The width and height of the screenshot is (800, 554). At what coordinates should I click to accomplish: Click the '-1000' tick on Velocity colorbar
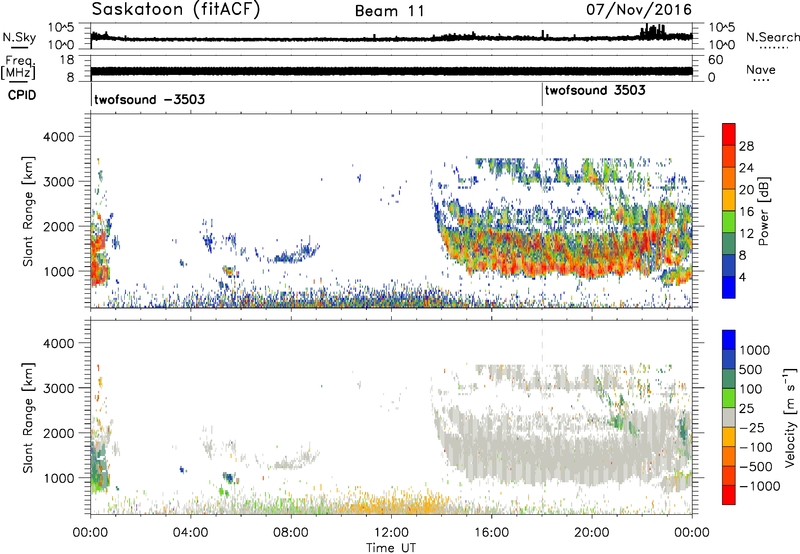pyautogui.click(x=760, y=486)
